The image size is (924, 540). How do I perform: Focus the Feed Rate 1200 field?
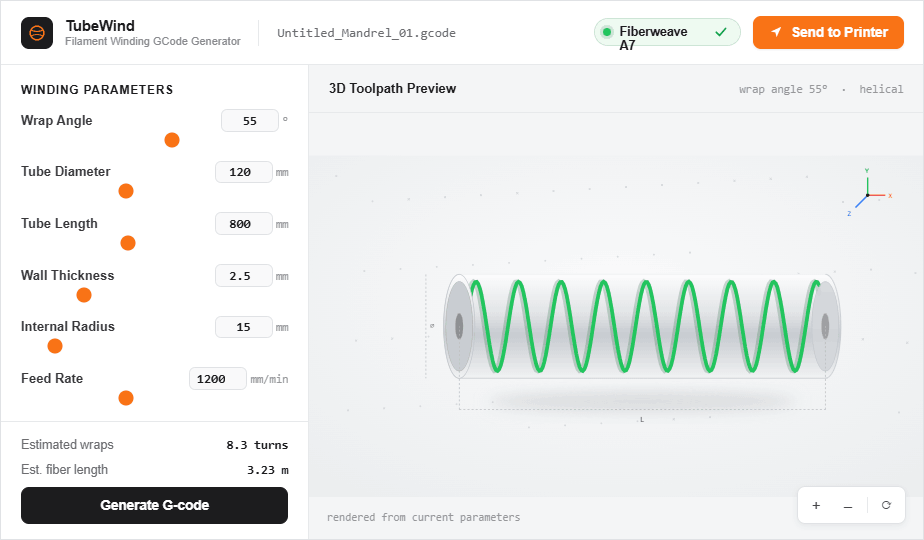coord(217,379)
